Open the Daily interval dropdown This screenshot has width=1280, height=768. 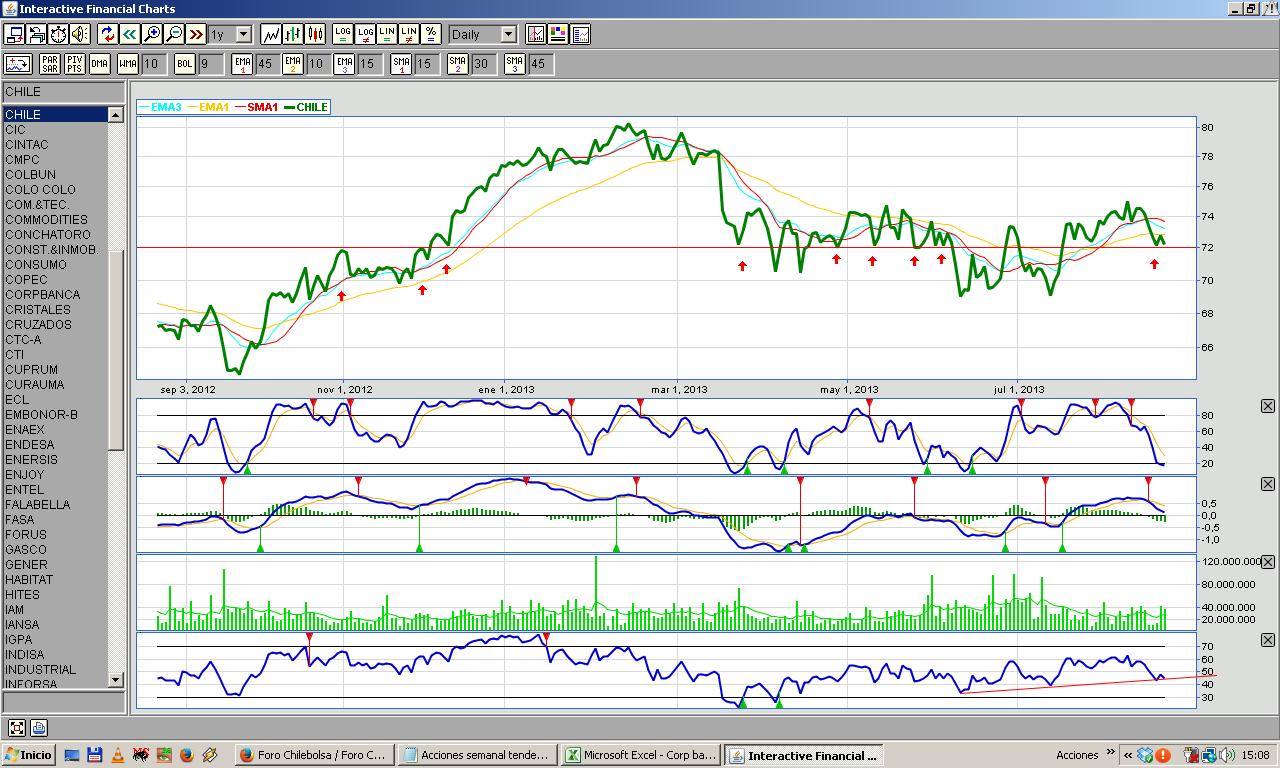483,34
